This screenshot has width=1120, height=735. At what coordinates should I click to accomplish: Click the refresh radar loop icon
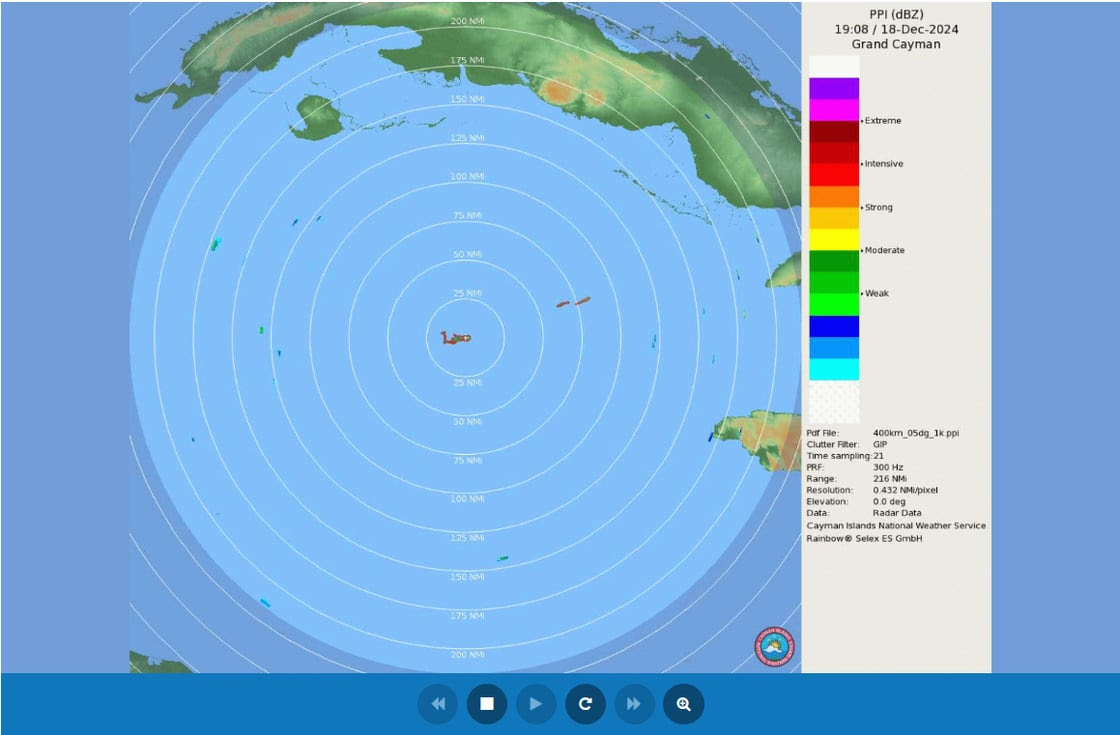click(x=585, y=704)
